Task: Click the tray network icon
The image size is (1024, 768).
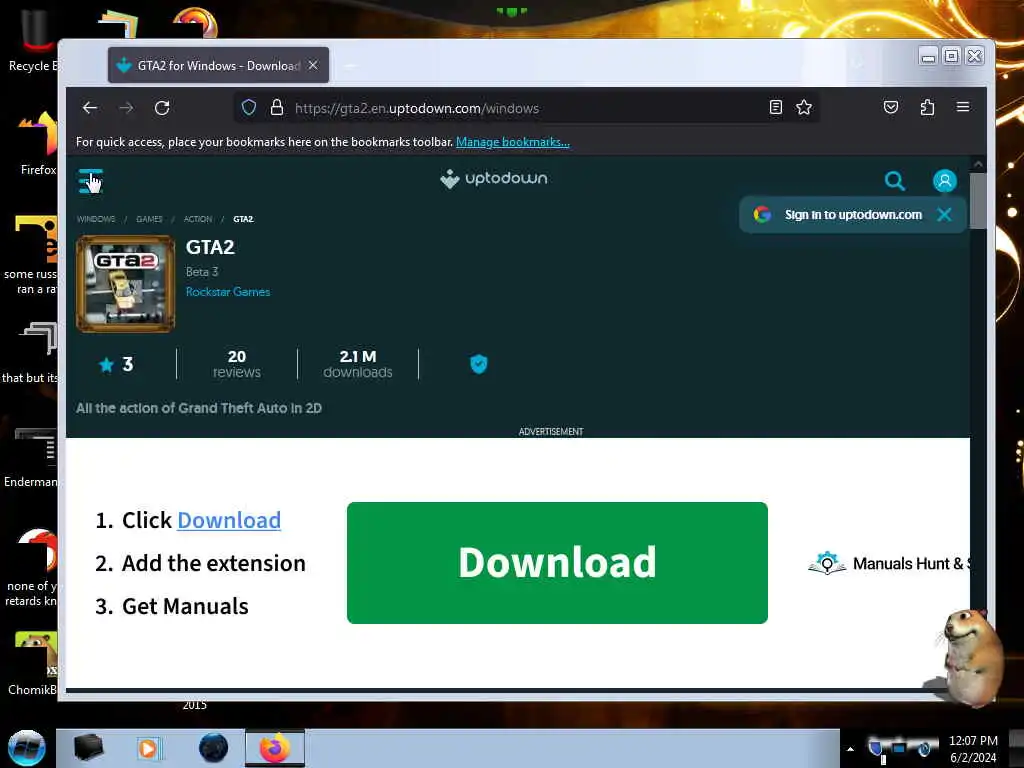Action: click(x=899, y=748)
